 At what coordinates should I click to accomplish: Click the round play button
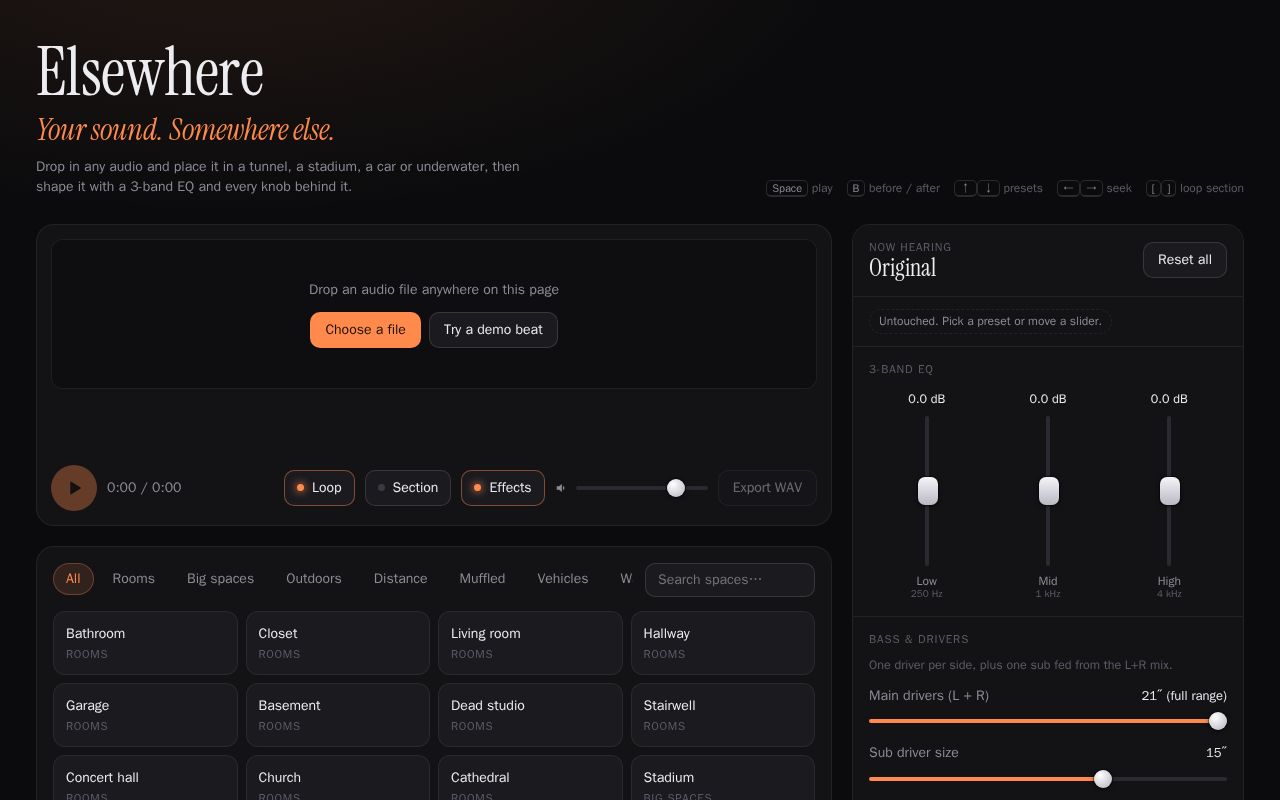[x=74, y=488]
